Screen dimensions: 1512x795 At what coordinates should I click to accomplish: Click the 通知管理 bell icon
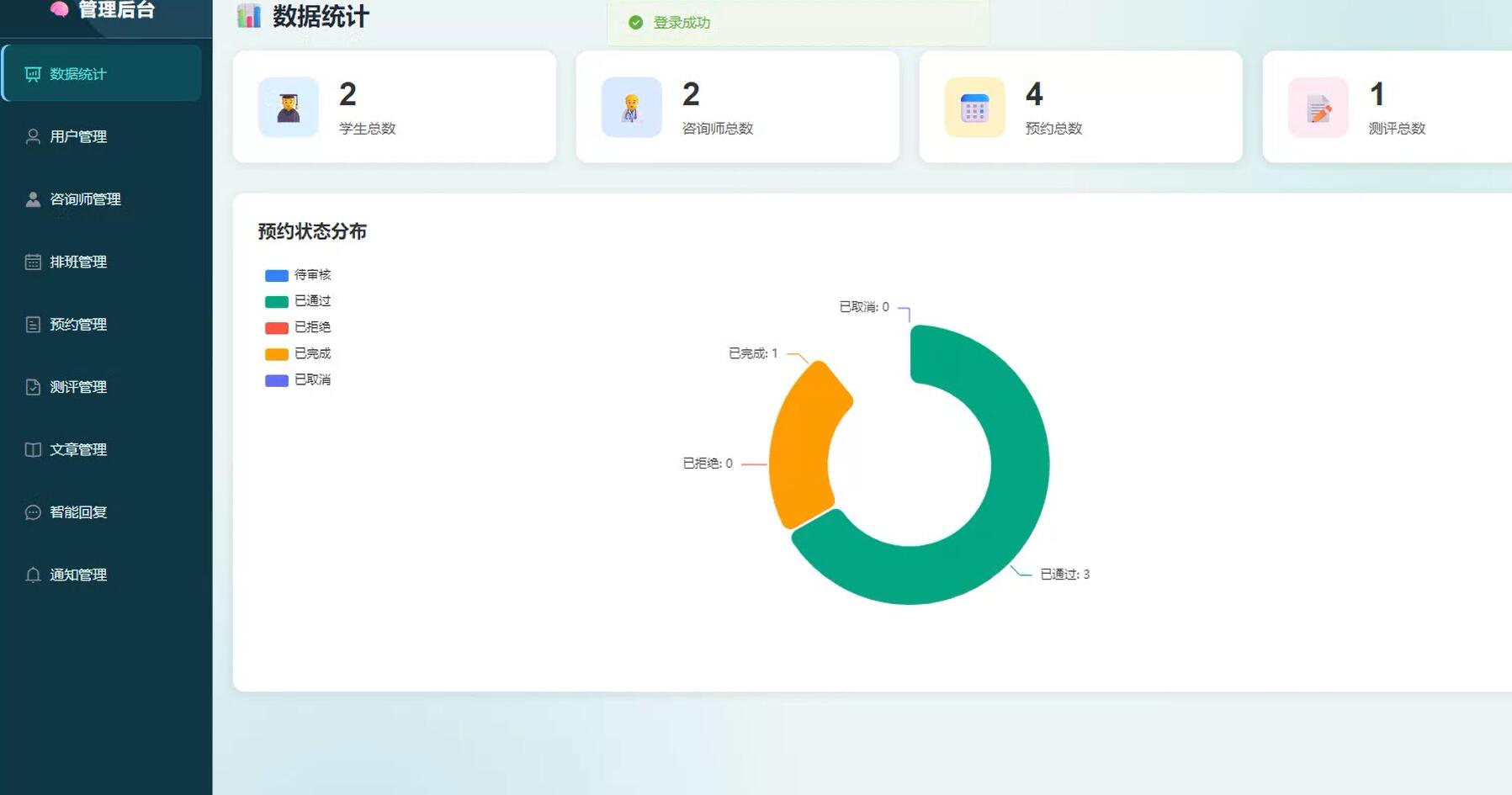coord(33,575)
